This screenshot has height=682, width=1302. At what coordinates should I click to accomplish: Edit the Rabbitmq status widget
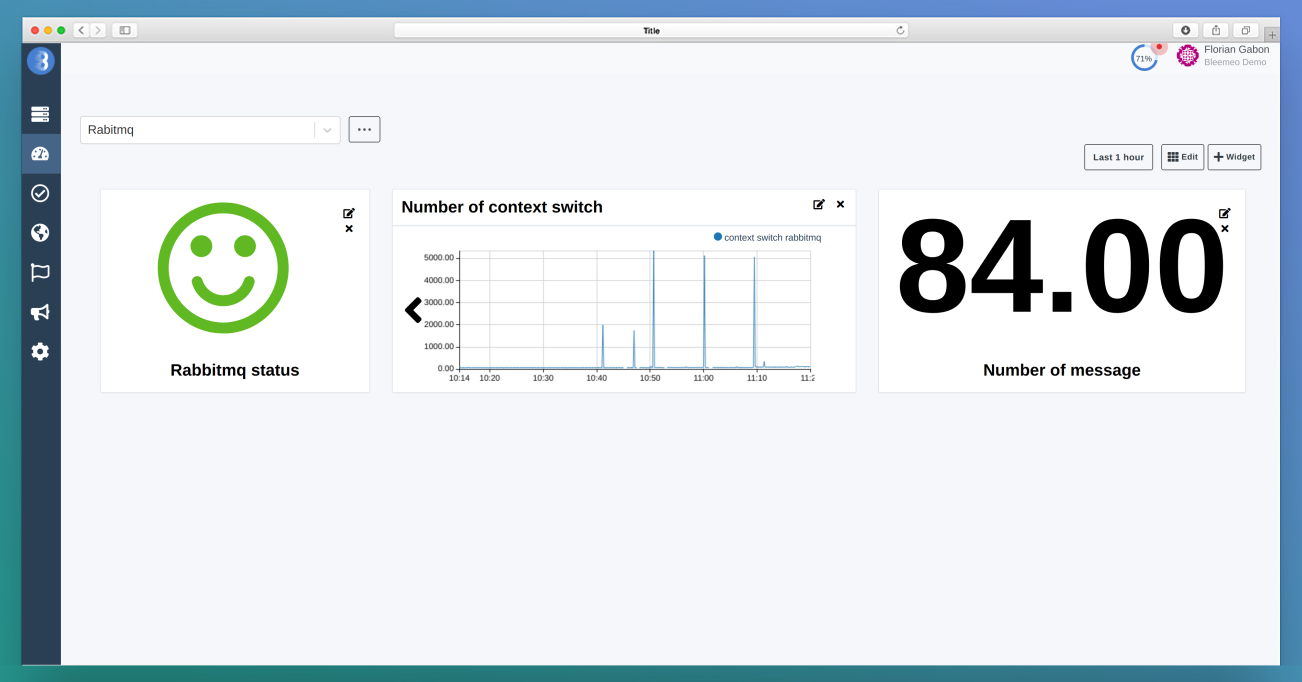click(x=348, y=212)
